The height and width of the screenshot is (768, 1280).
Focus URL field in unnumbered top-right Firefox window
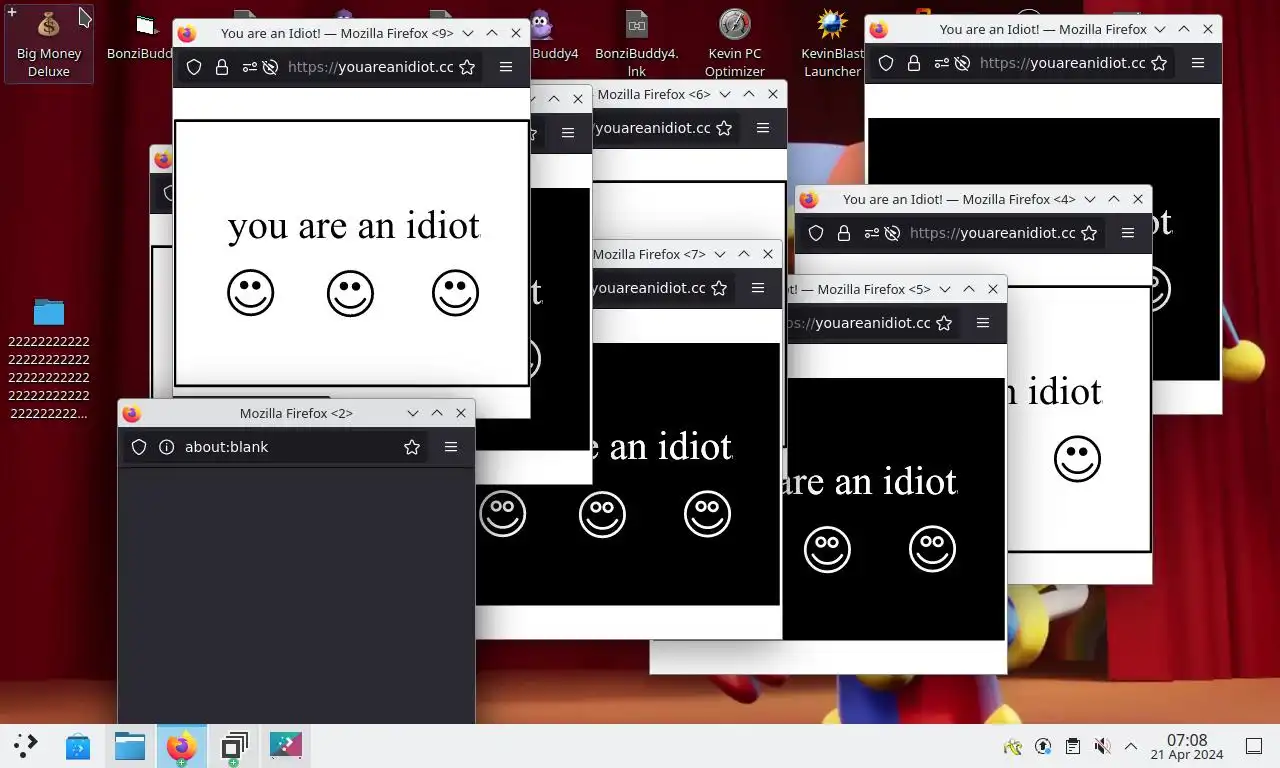1062,63
